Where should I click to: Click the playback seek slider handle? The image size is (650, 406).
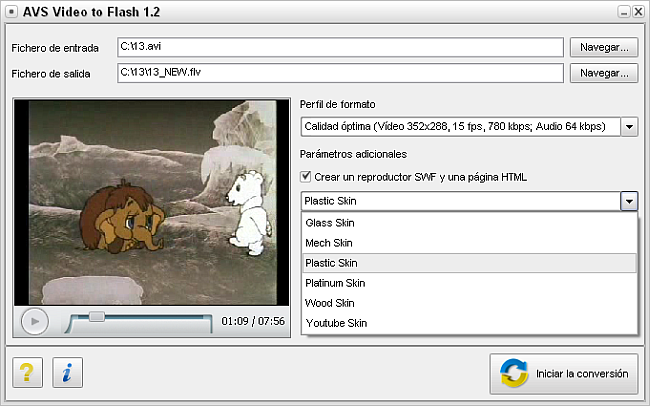(97, 316)
